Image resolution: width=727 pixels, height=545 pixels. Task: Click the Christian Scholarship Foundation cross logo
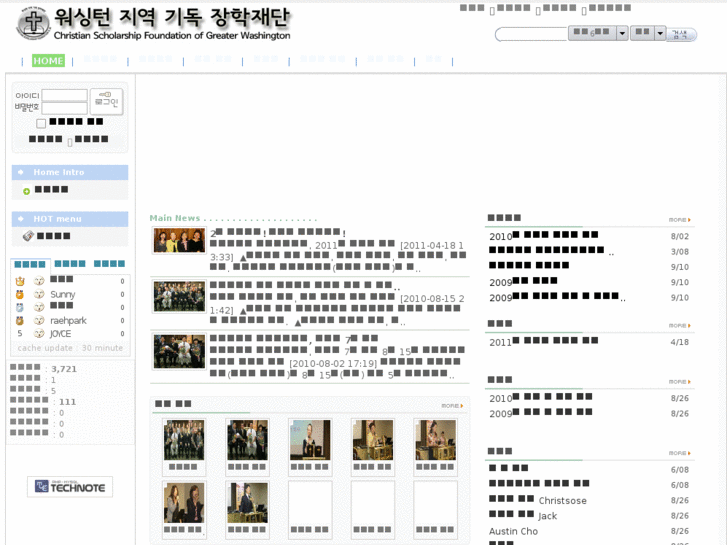click(x=33, y=23)
